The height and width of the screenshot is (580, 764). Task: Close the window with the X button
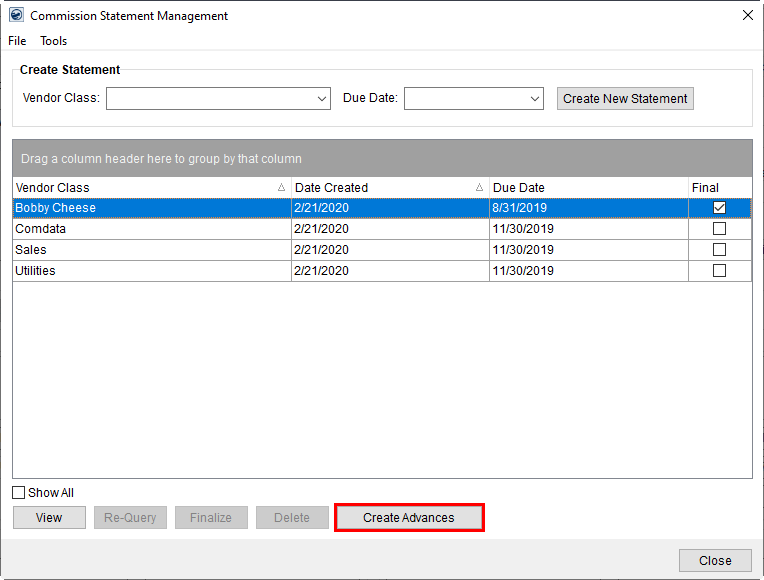pyautogui.click(x=746, y=15)
